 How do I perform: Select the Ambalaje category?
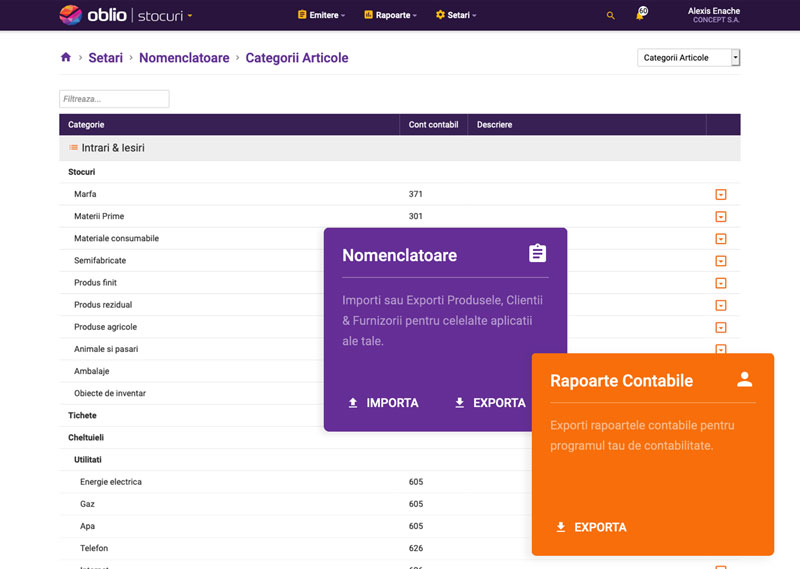tap(92, 371)
